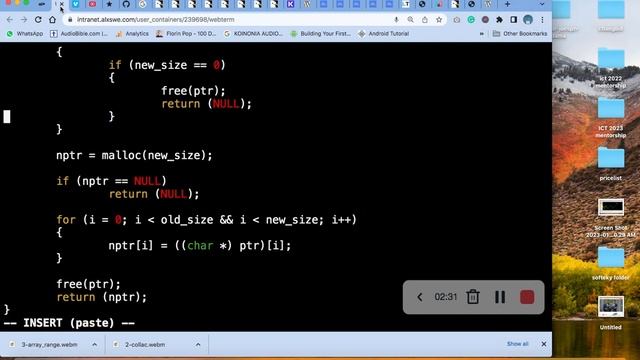The width and height of the screenshot is (640, 360).
Task: Expand the tab search dropdown
Action: click(x=542, y=4)
